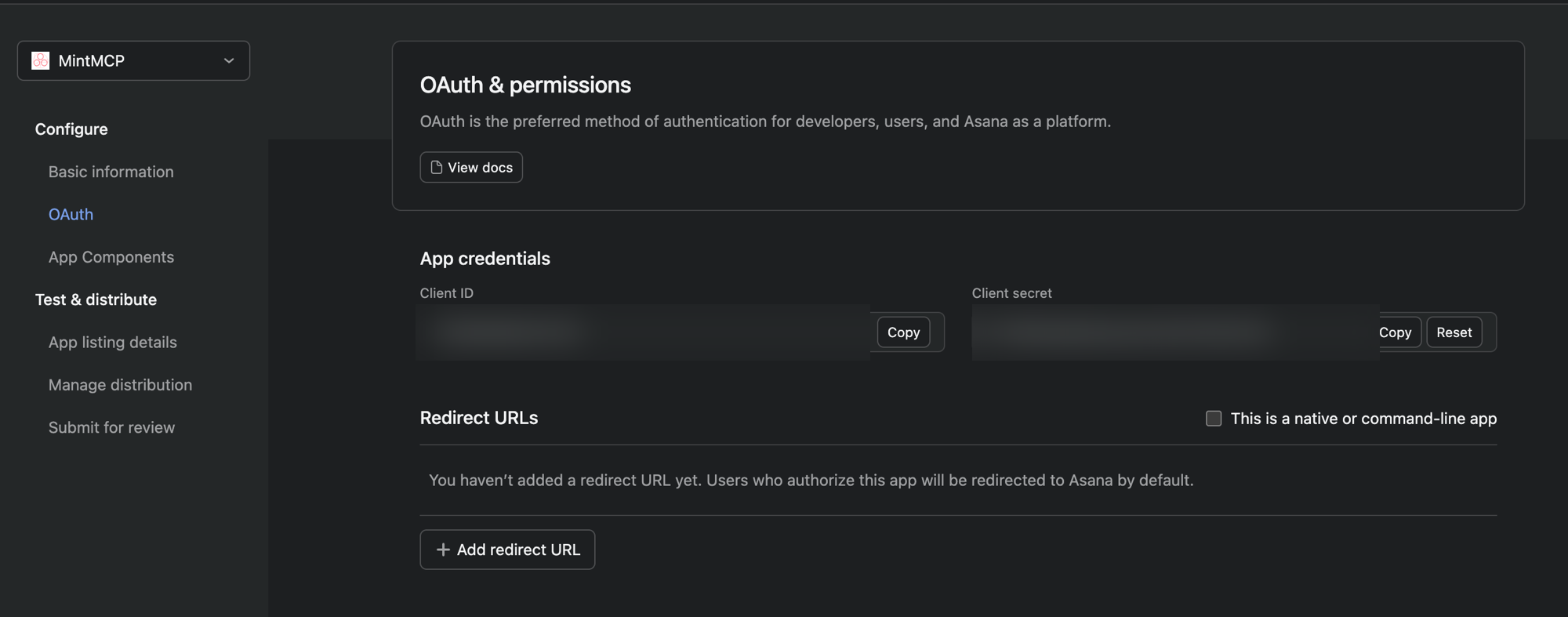Enable native or command-line app checkbox
Screen dimensions: 1568x617
[1214, 419]
